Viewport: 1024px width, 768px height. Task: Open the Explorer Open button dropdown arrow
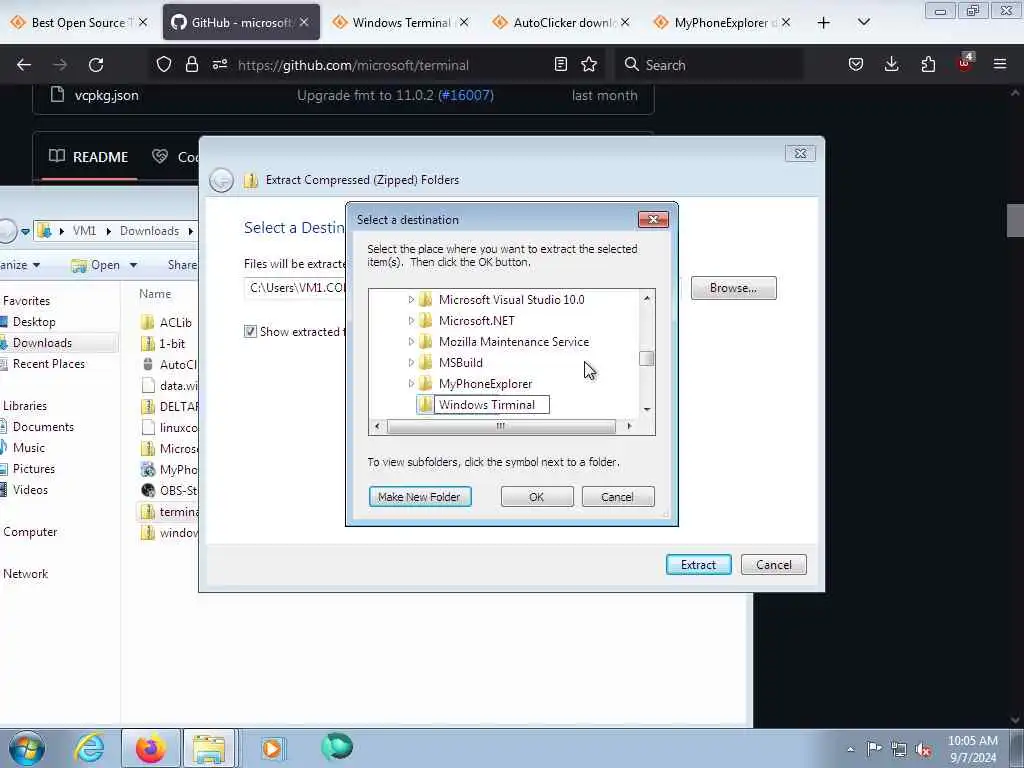coord(133,265)
